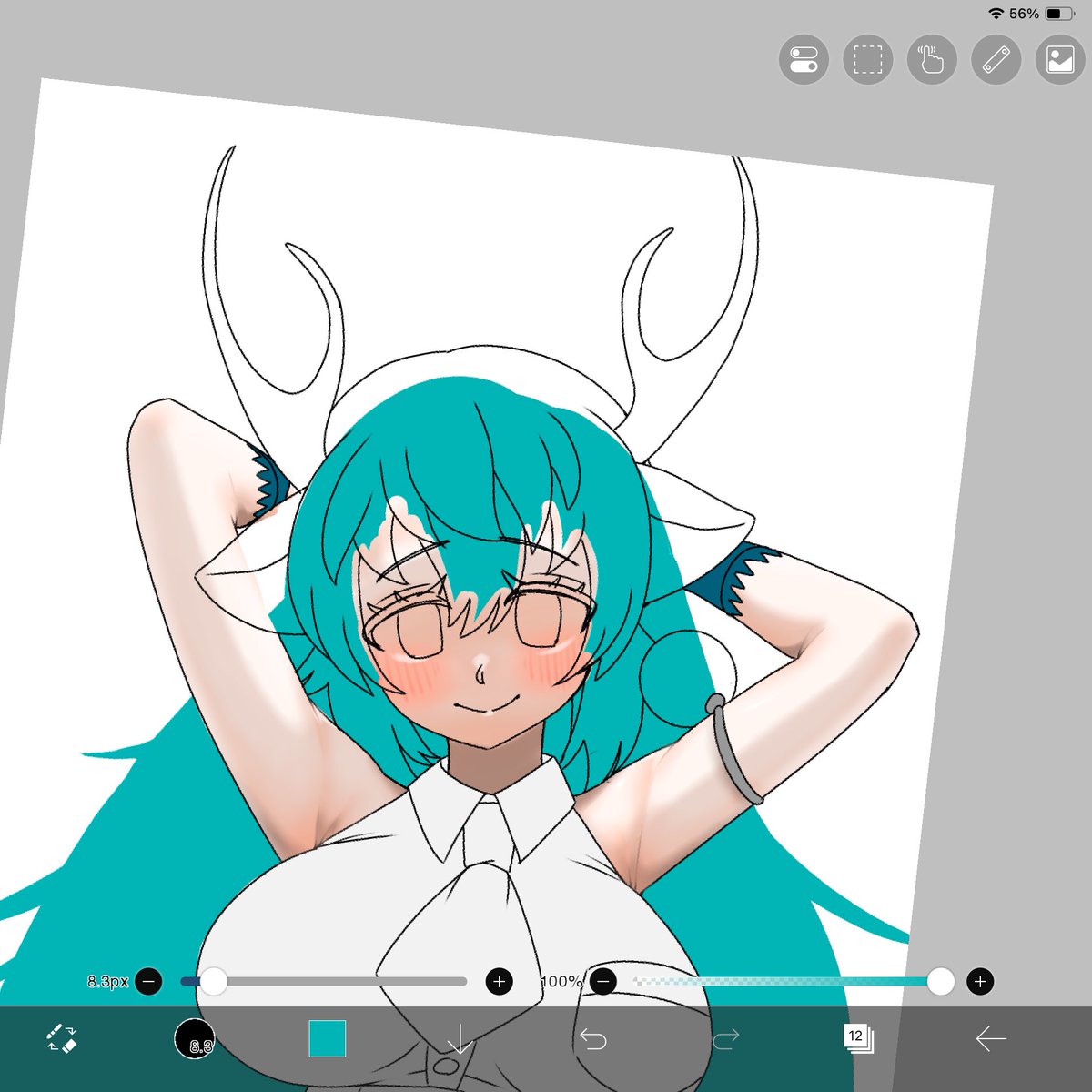Undo the last stroke
This screenshot has width=1092, height=1092.
point(593,1038)
